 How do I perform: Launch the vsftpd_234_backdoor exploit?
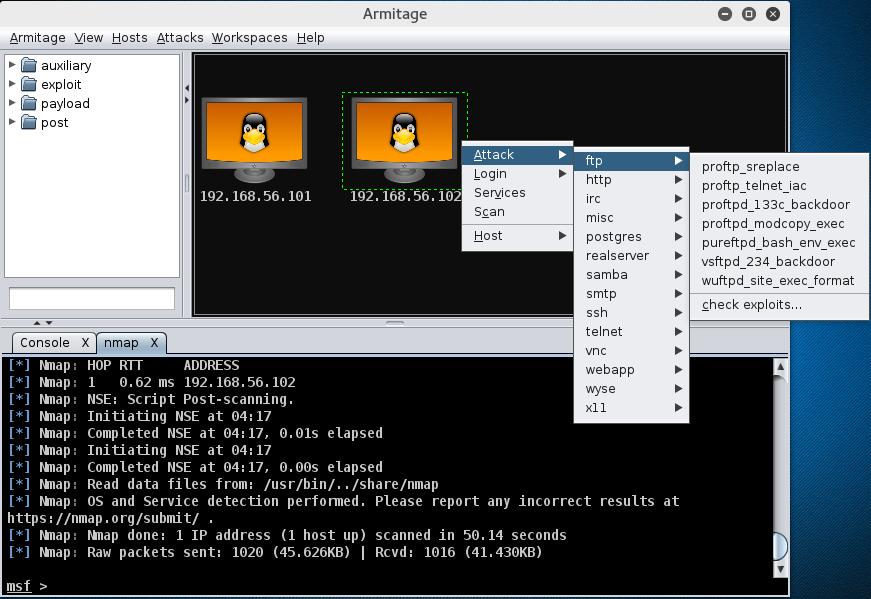click(779, 262)
